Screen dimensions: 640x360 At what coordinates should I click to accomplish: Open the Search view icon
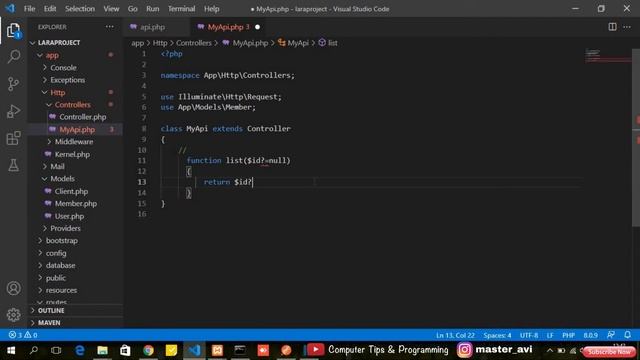click(x=13, y=57)
